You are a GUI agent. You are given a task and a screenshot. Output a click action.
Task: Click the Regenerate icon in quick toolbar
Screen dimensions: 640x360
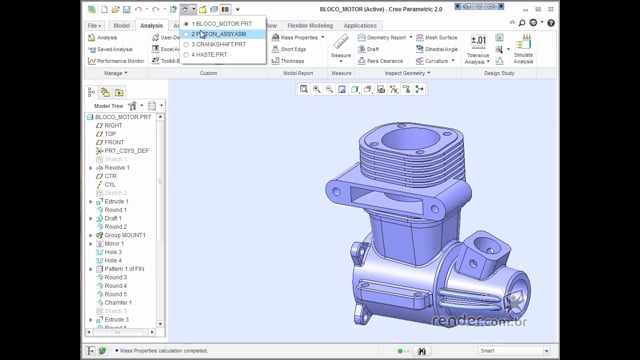click(173, 9)
